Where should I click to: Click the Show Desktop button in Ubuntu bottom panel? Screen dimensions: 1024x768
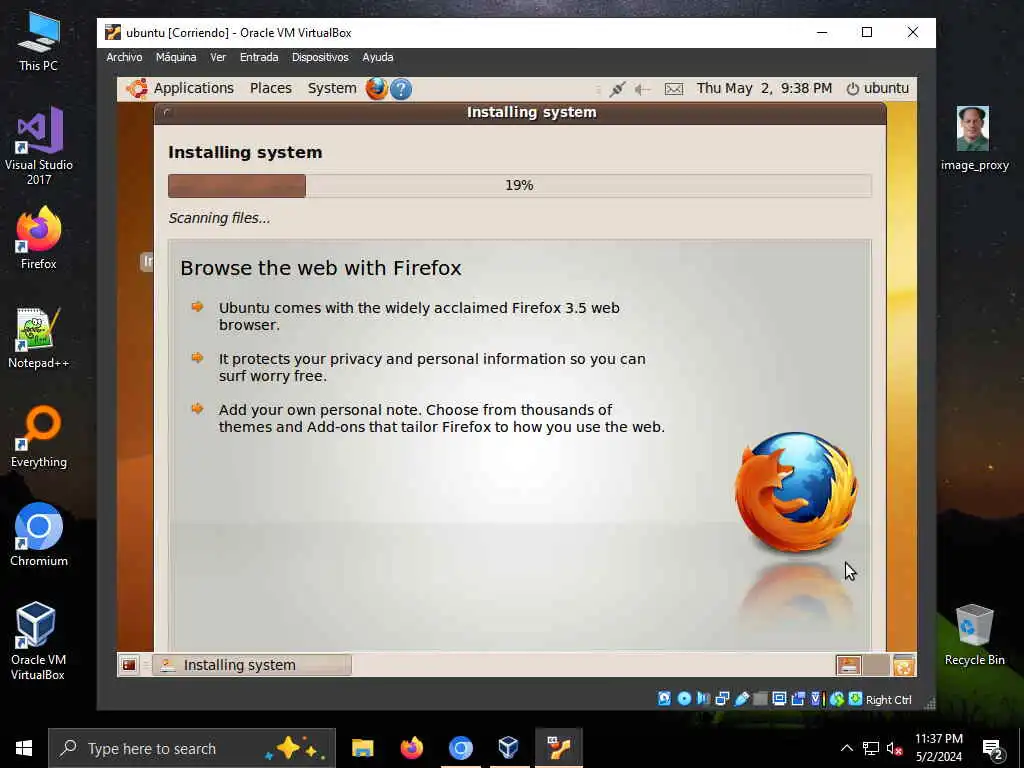[x=129, y=665]
